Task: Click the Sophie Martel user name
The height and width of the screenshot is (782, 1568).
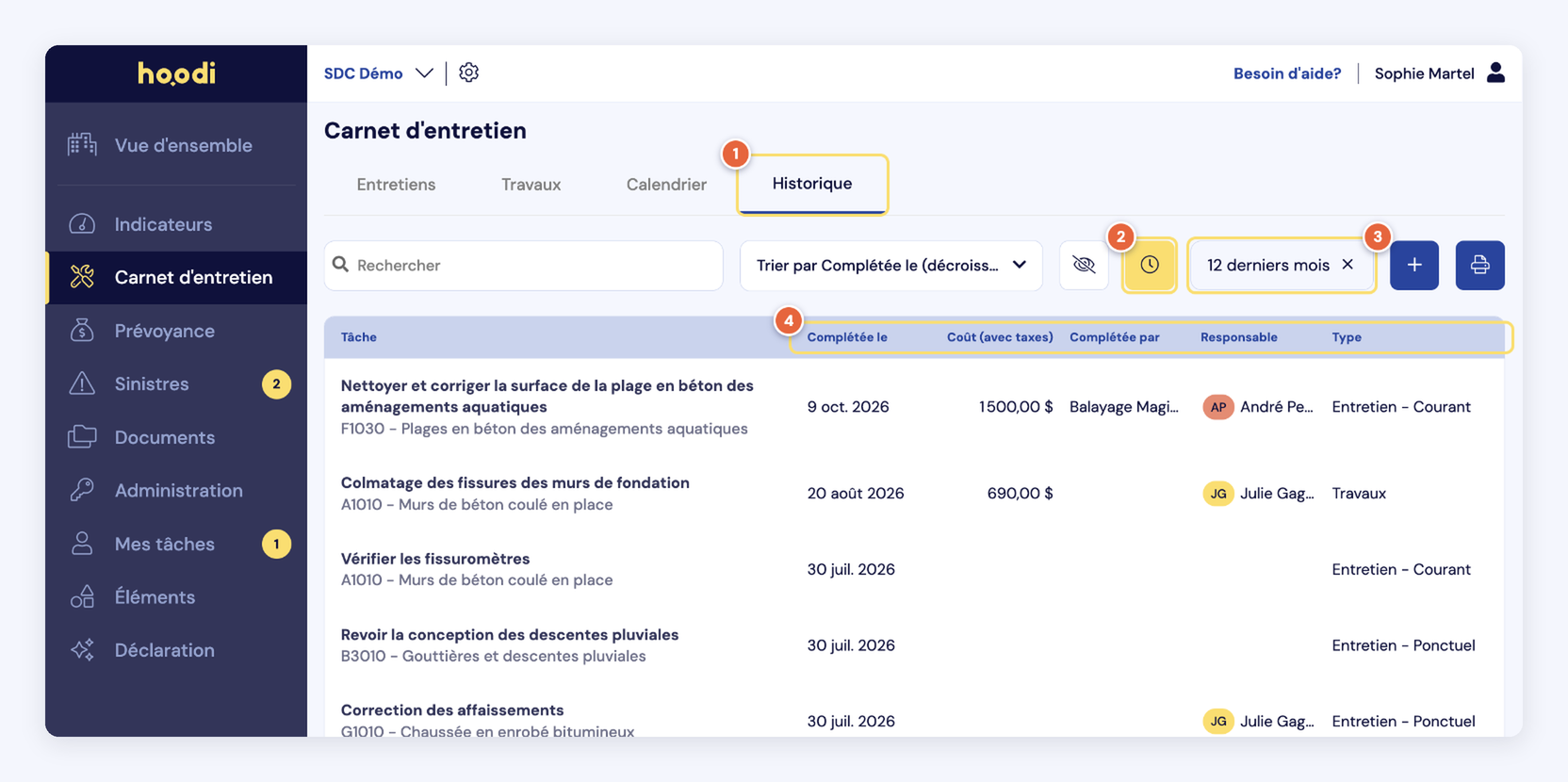Action: (1424, 73)
